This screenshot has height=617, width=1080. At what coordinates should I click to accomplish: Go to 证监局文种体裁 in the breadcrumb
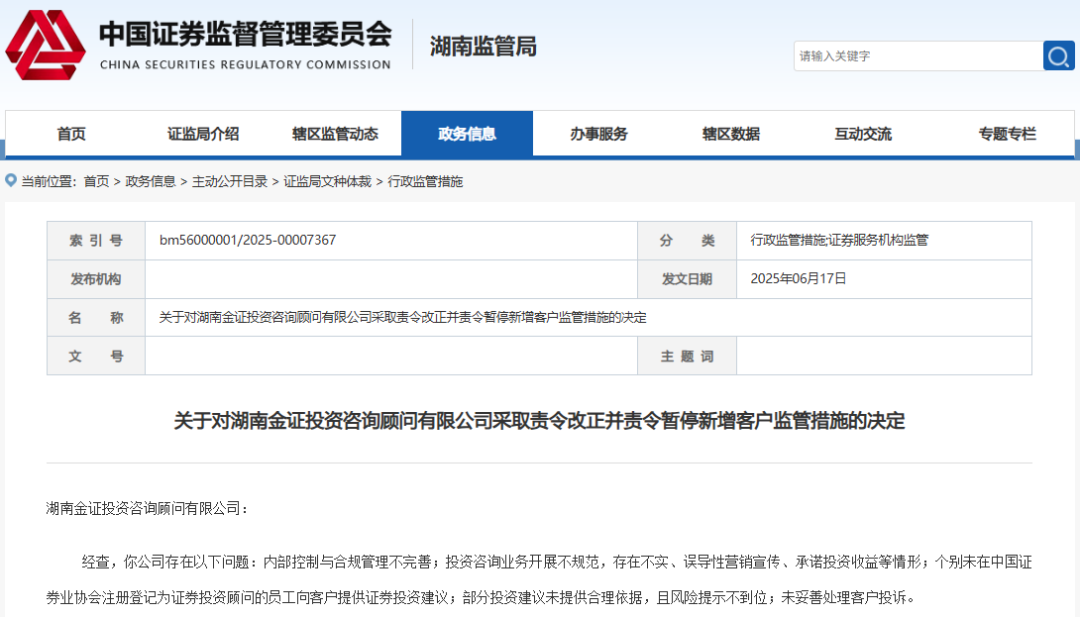click(x=327, y=181)
